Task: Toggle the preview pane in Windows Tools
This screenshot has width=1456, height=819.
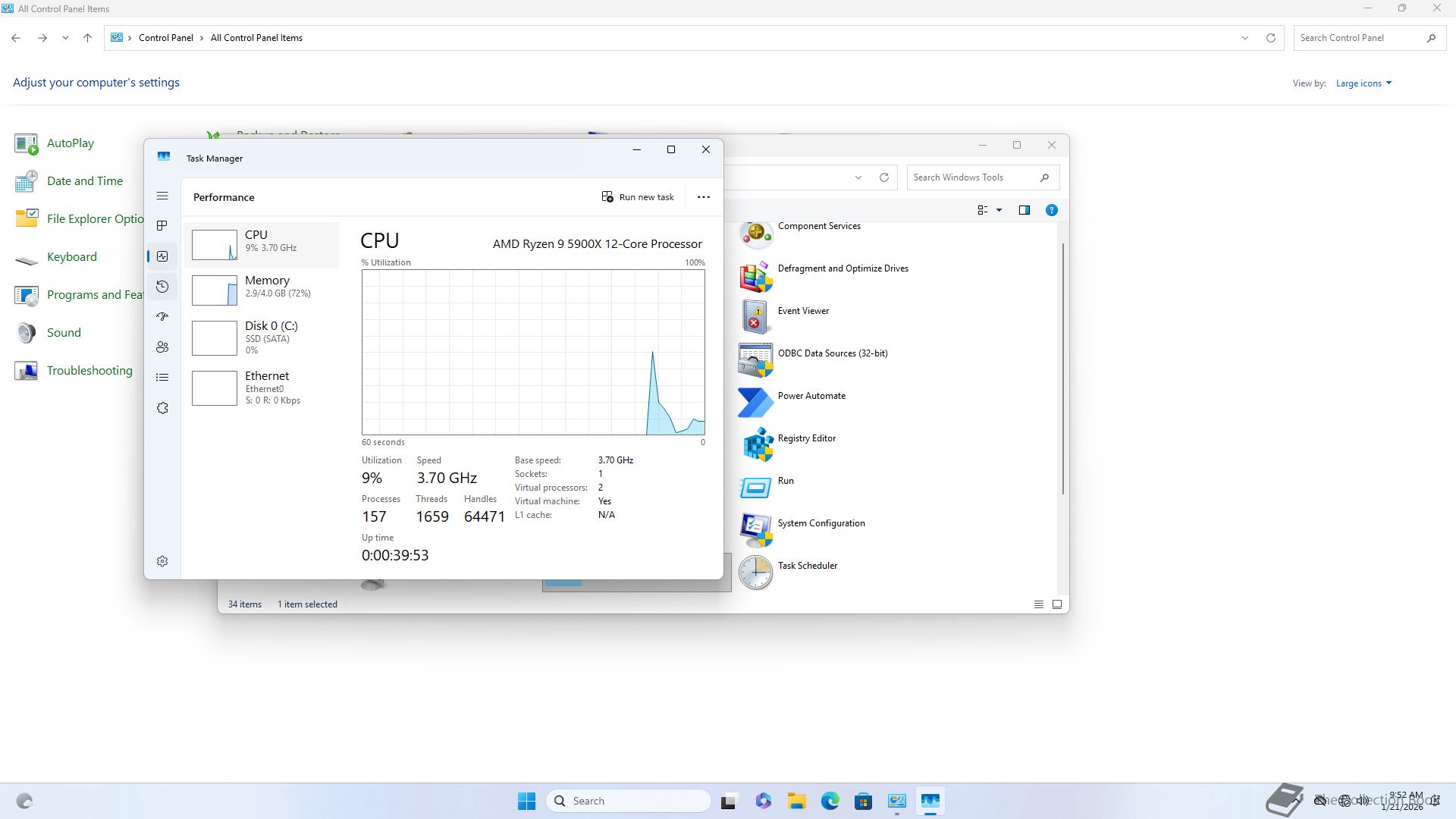Action: click(1025, 210)
